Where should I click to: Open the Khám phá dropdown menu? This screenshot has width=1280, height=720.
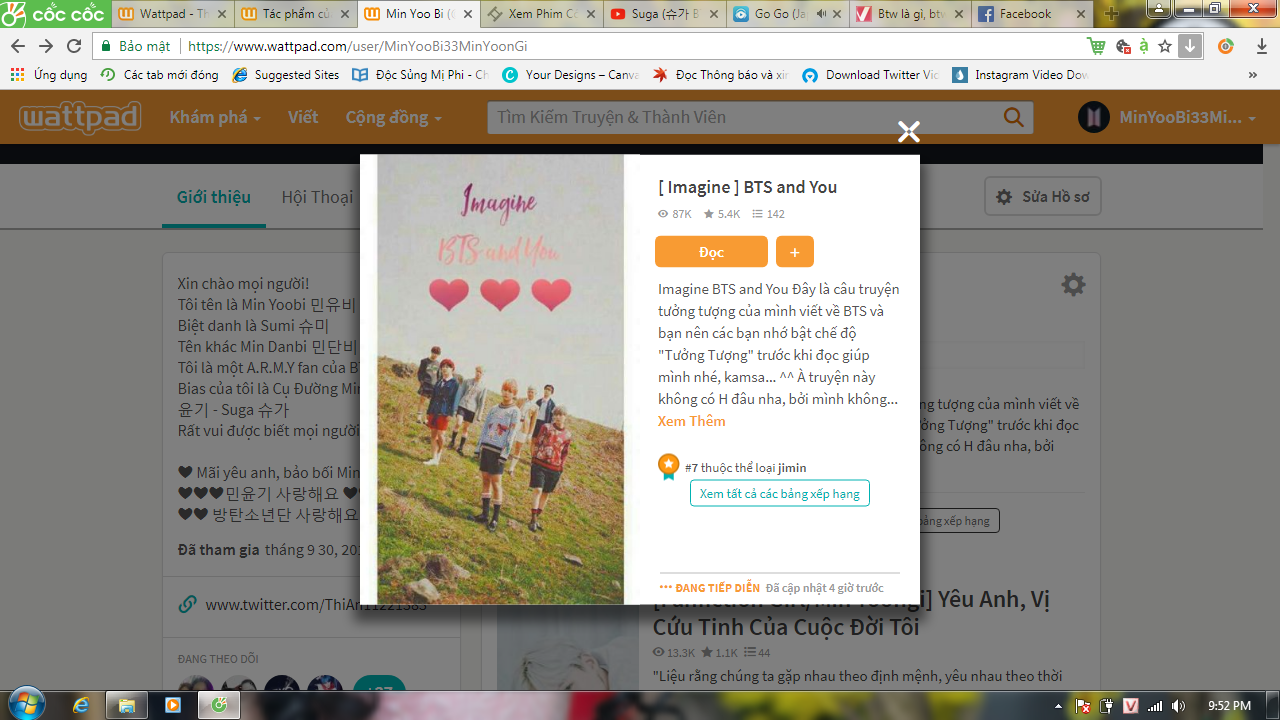pos(215,117)
